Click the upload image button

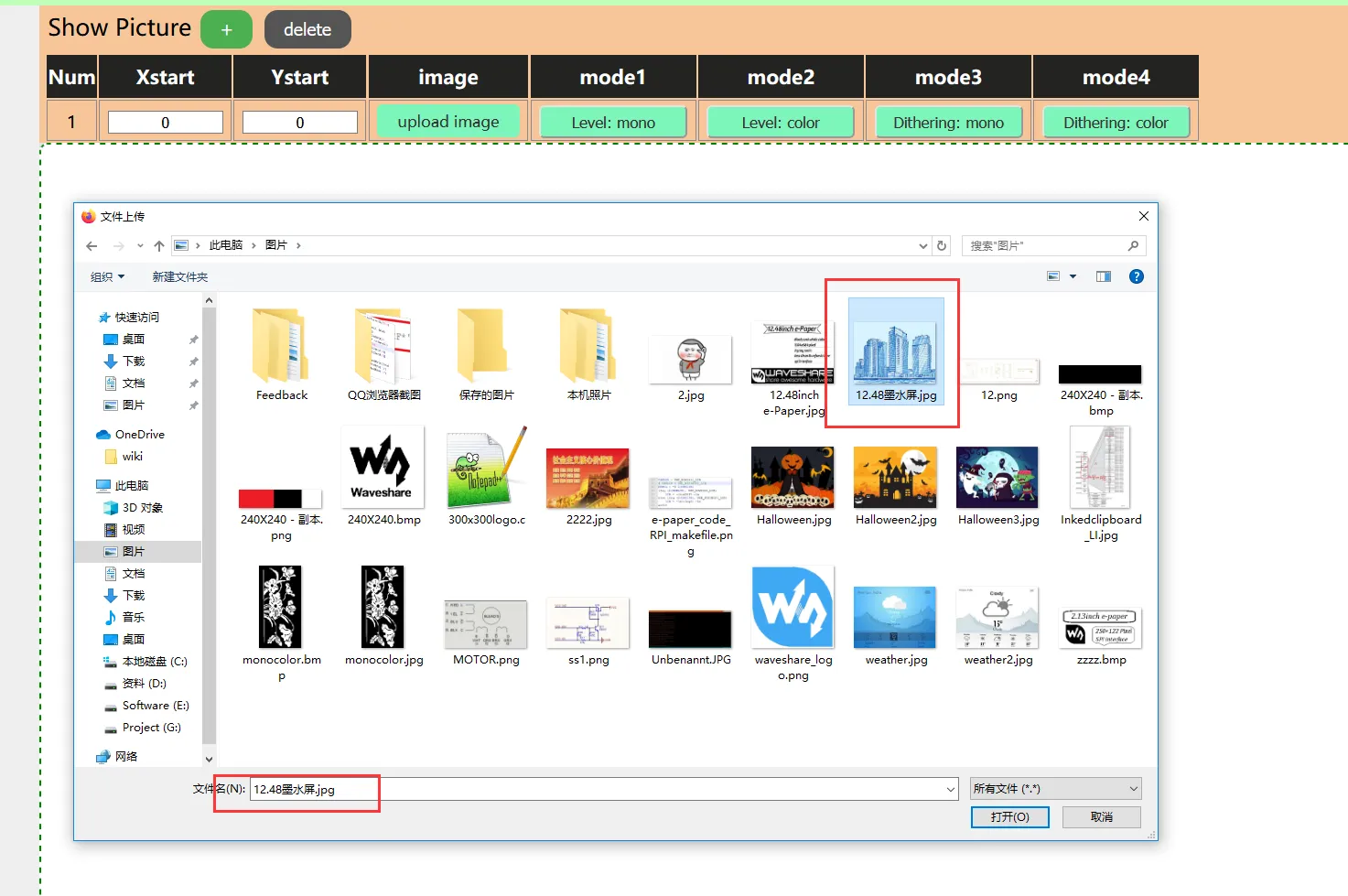pyautogui.click(x=448, y=122)
